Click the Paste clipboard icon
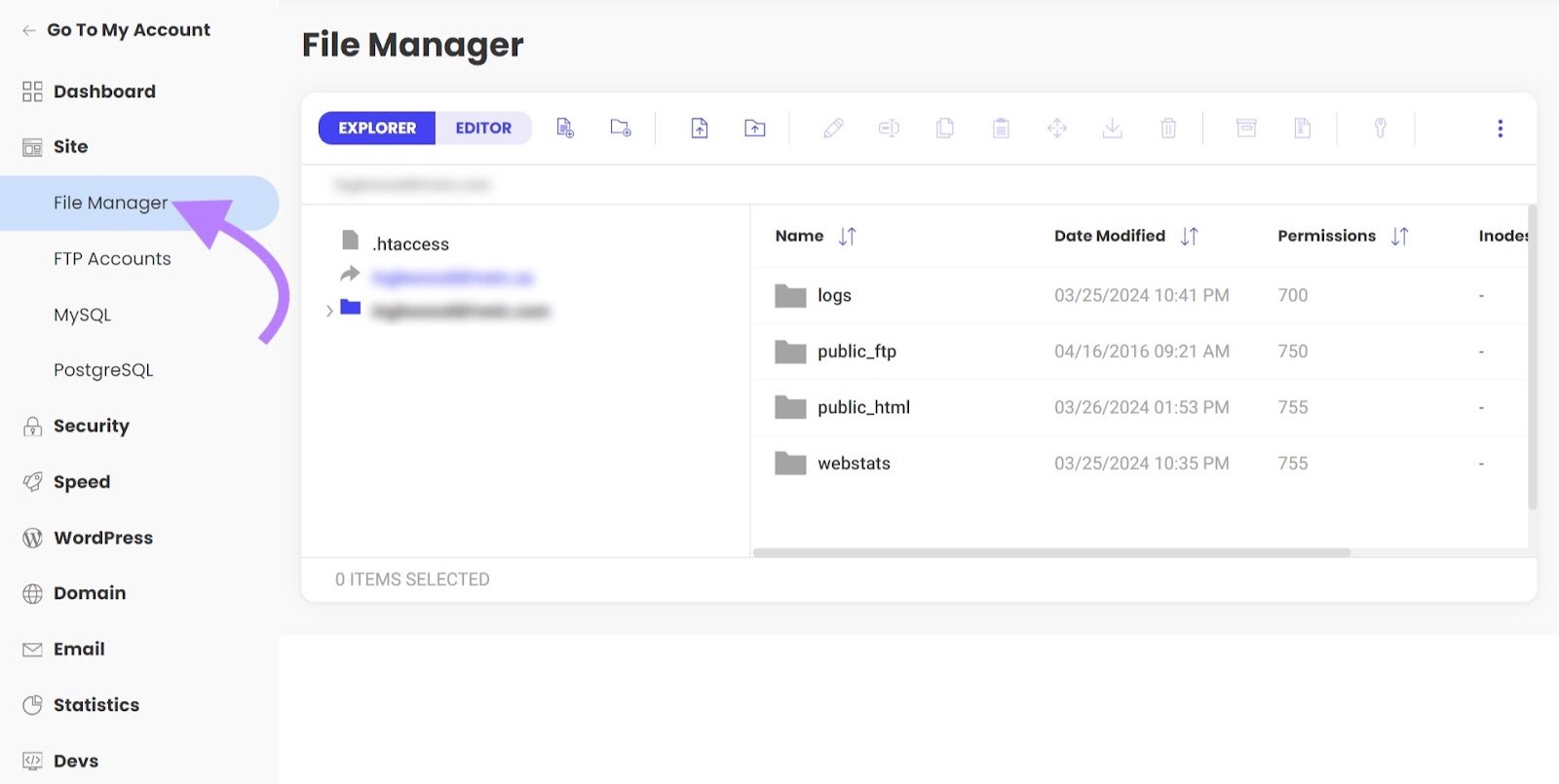Viewport: 1559px width, 784px height. point(1001,128)
